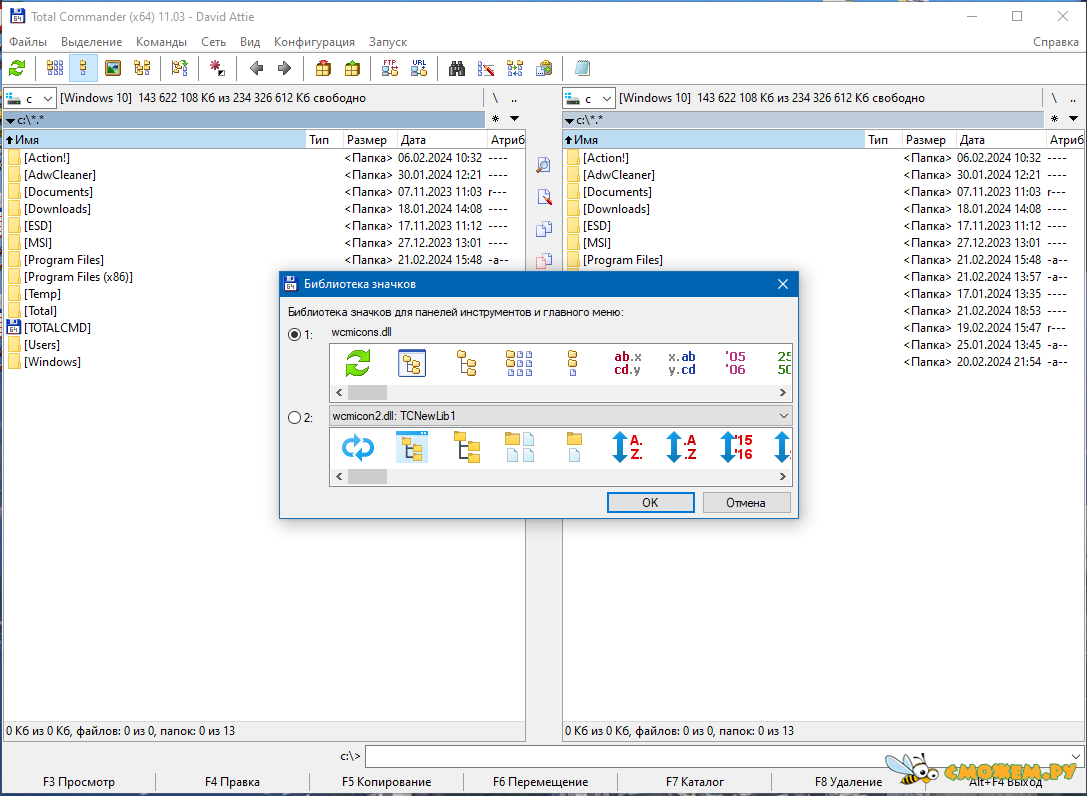The height and width of the screenshot is (796, 1087).
Task: Select radio option 2 for wcmicon2.dll
Action: pyautogui.click(x=295, y=417)
